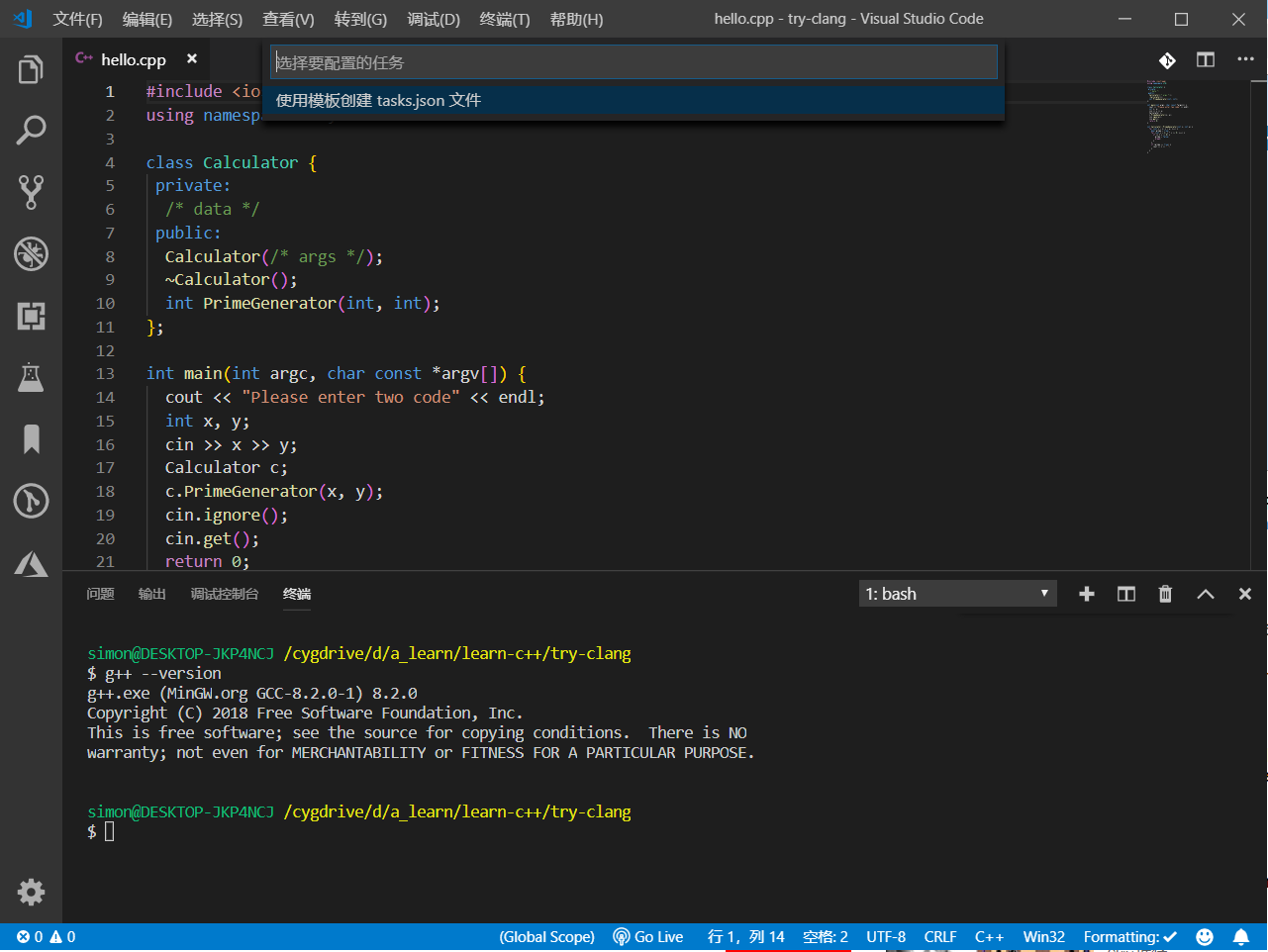Click (Global Scope) in status bar

tap(546, 937)
